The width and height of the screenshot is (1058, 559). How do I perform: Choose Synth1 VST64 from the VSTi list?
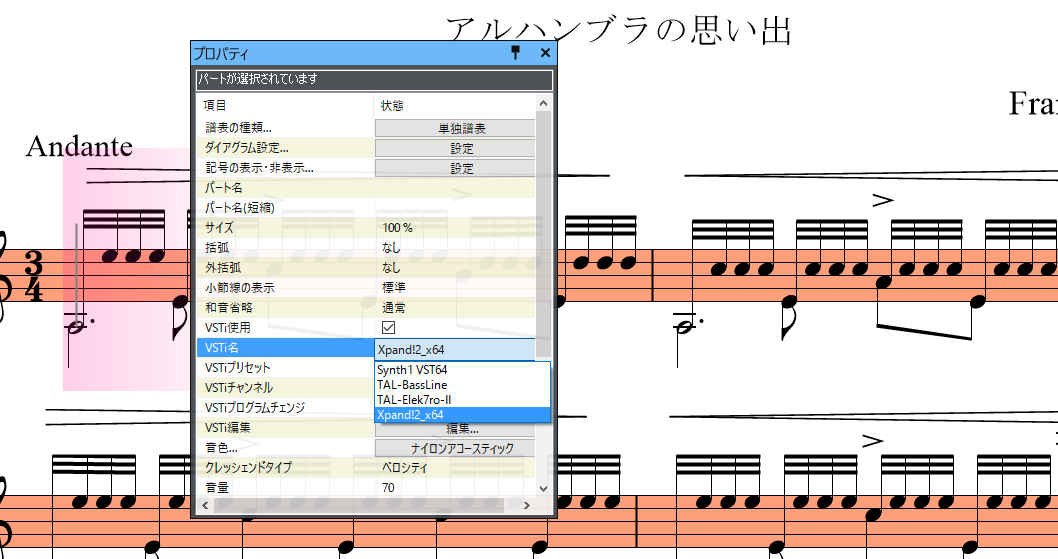click(462, 369)
